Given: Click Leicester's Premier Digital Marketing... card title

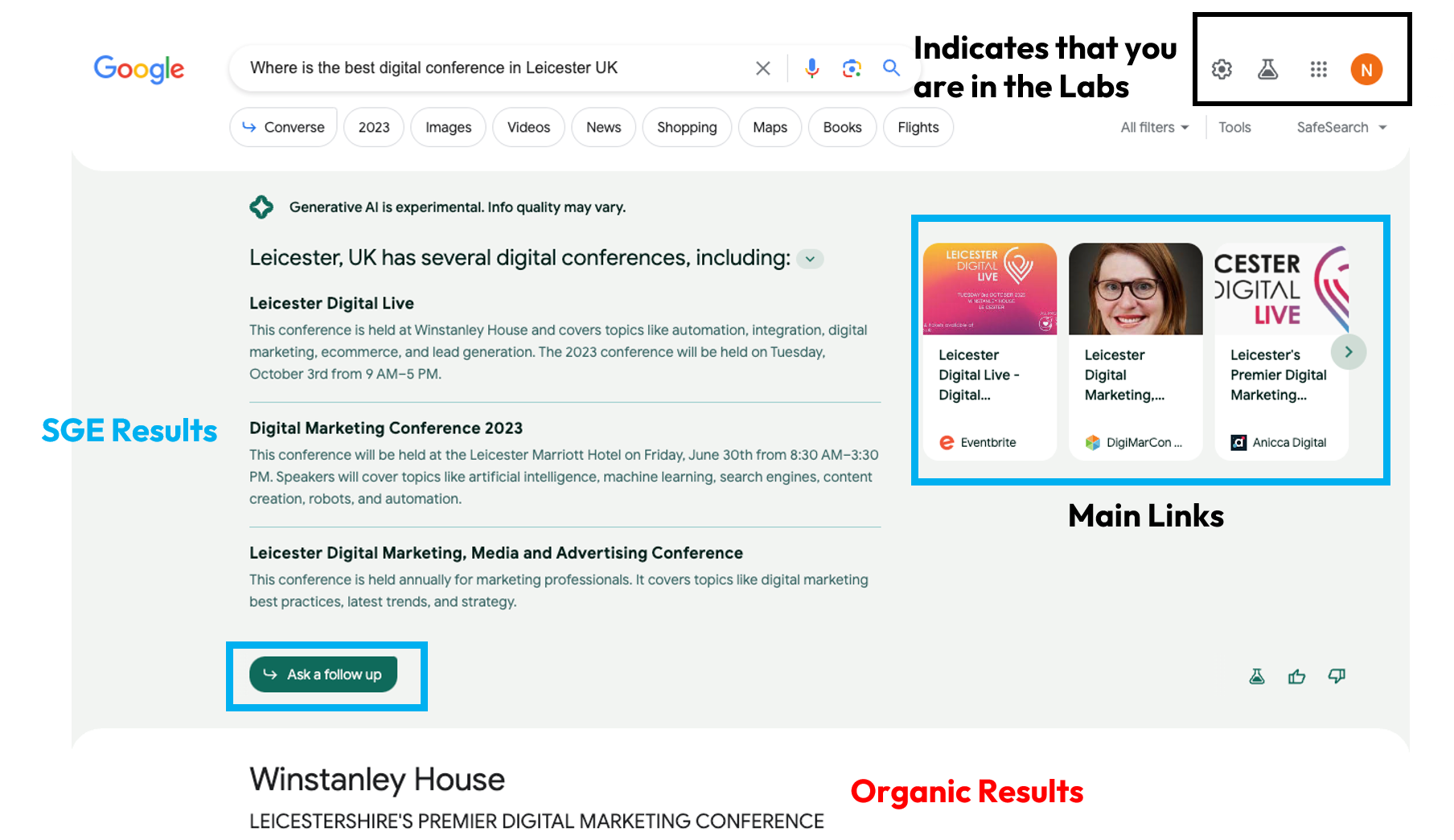Looking at the screenshot, I should coord(1278,375).
